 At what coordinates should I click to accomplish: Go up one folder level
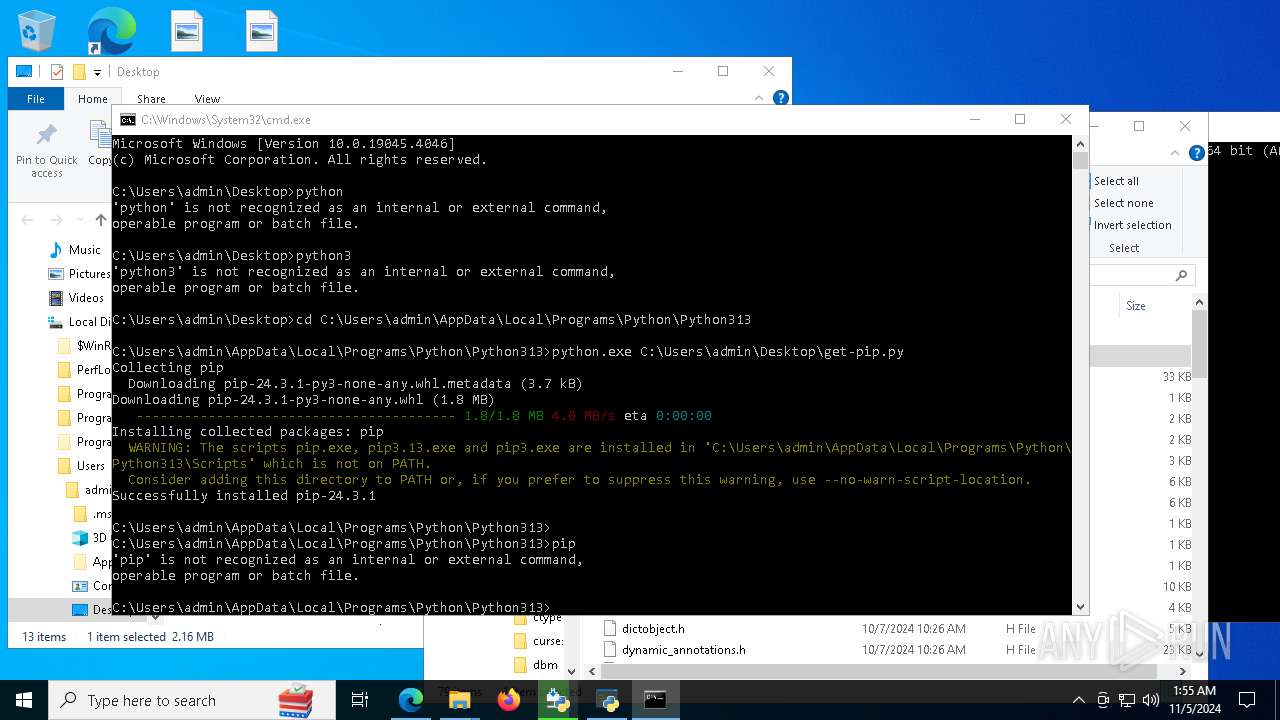[100, 220]
